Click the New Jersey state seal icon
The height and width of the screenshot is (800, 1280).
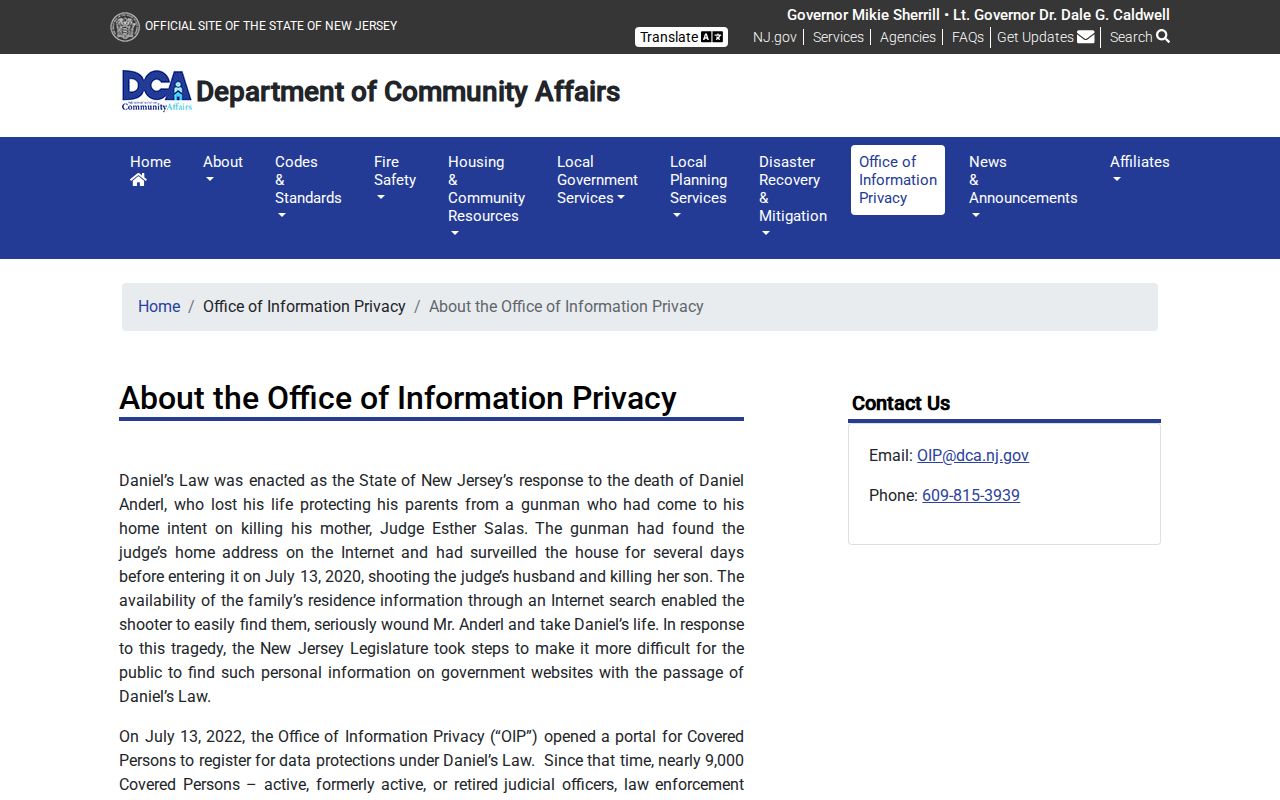[x=125, y=27]
